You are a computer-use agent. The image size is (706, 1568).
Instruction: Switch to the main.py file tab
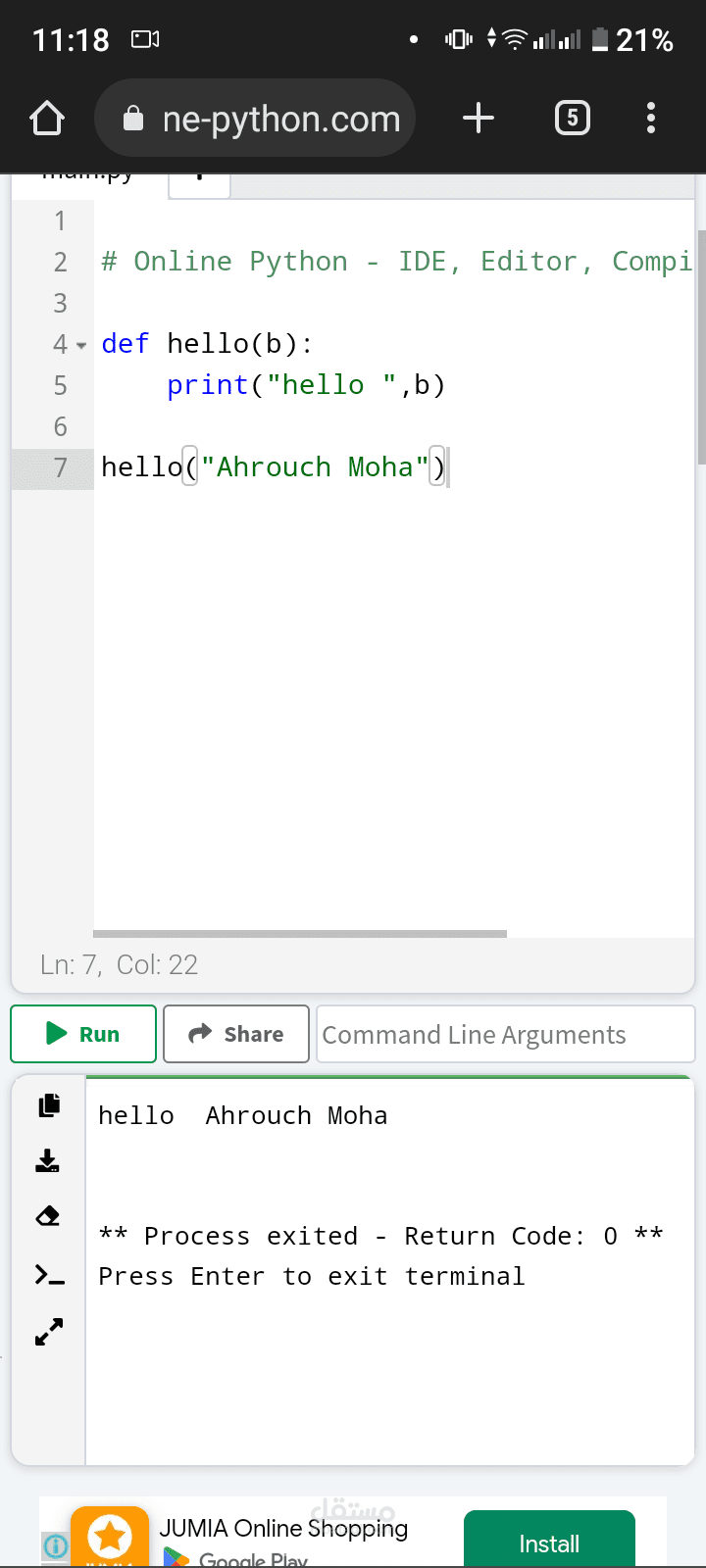click(88, 179)
